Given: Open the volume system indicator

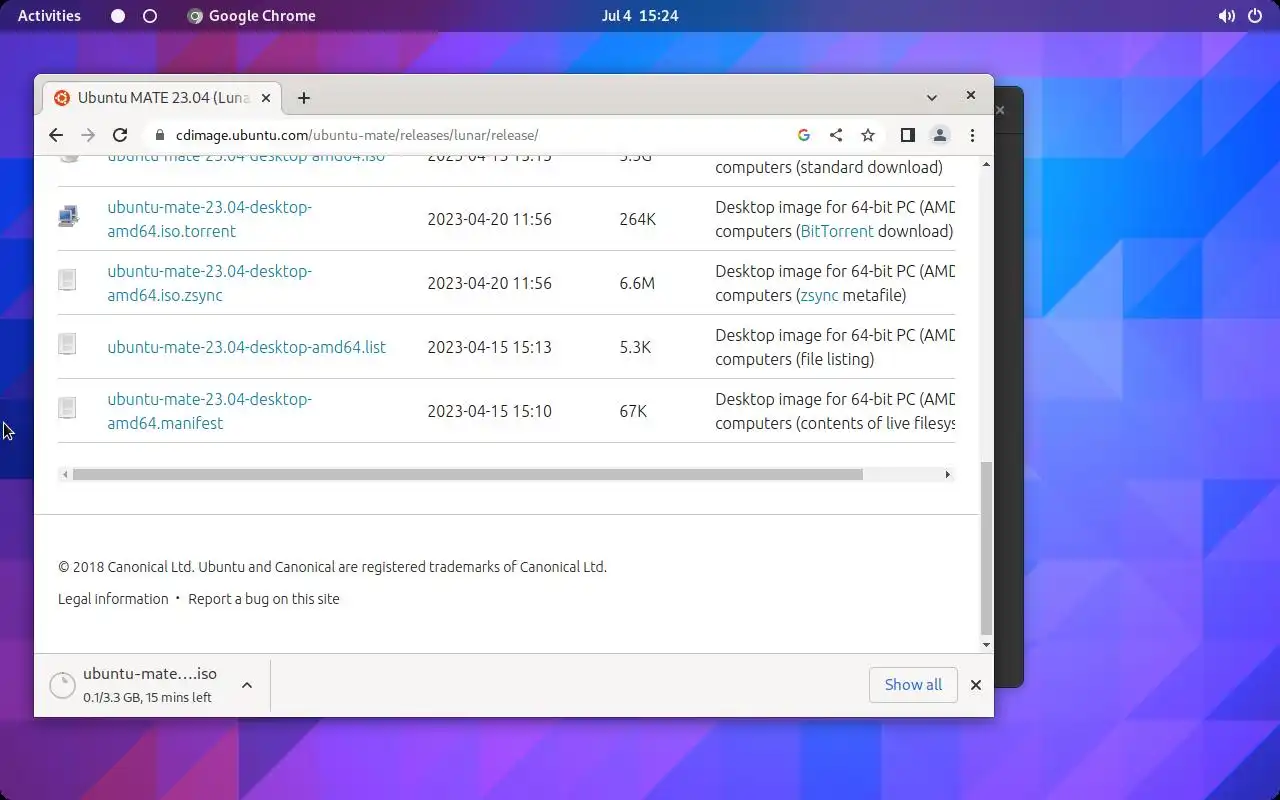Looking at the screenshot, I should 1227,16.
